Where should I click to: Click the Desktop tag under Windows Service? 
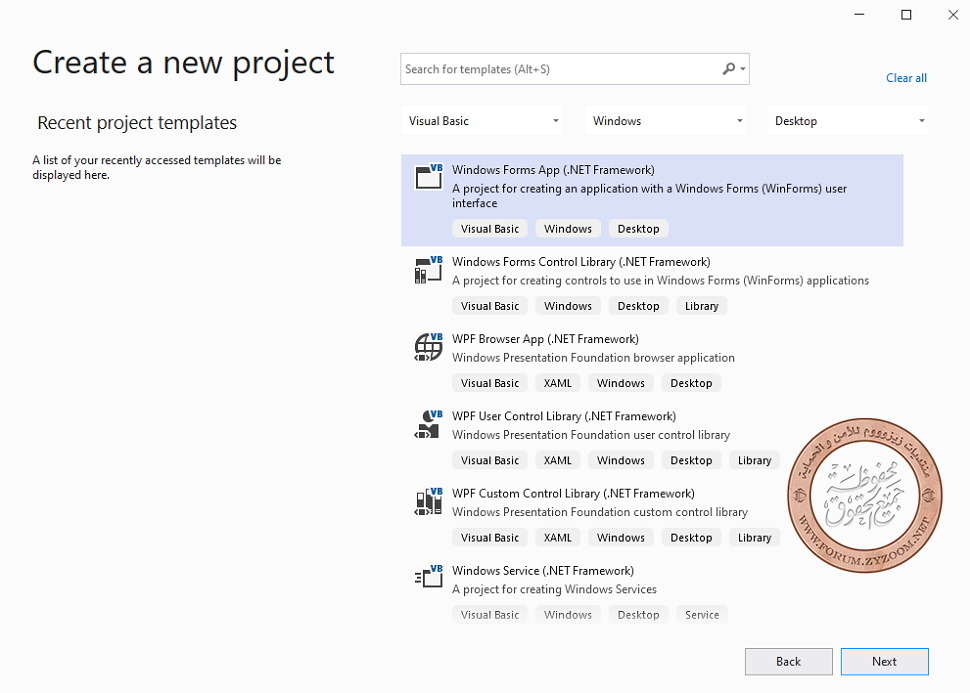[638, 615]
